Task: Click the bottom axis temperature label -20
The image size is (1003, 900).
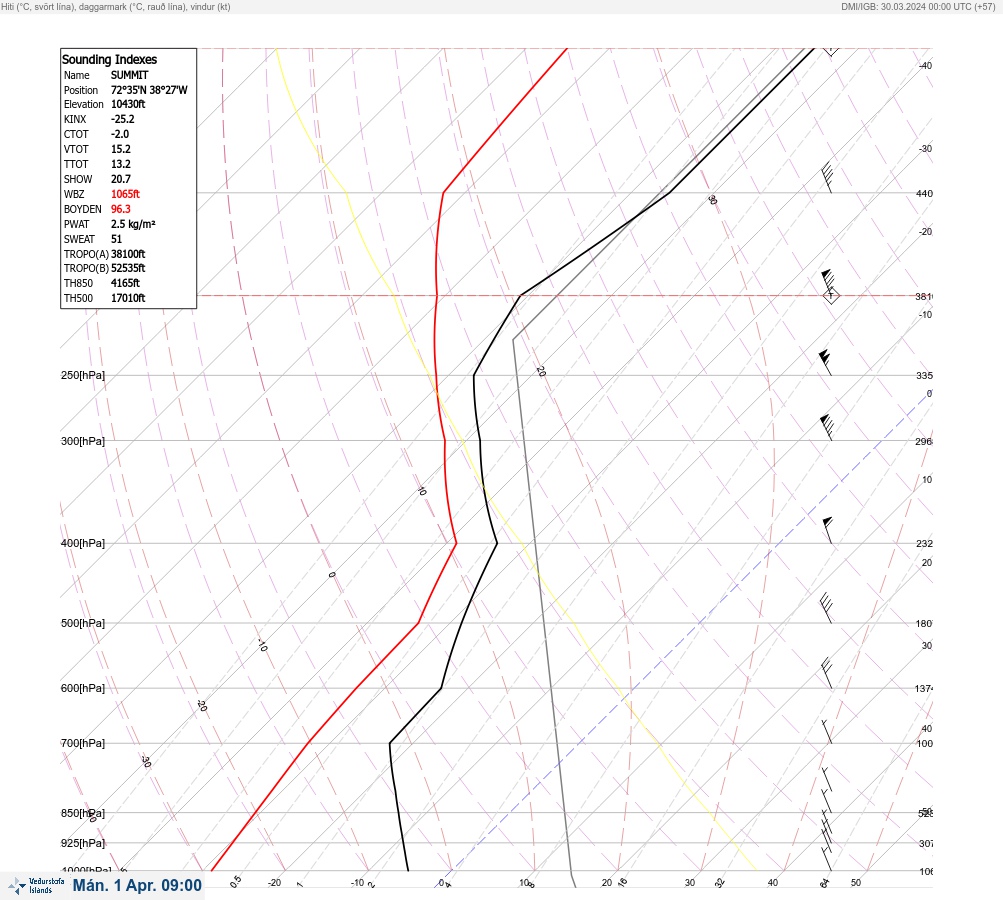Action: (274, 883)
